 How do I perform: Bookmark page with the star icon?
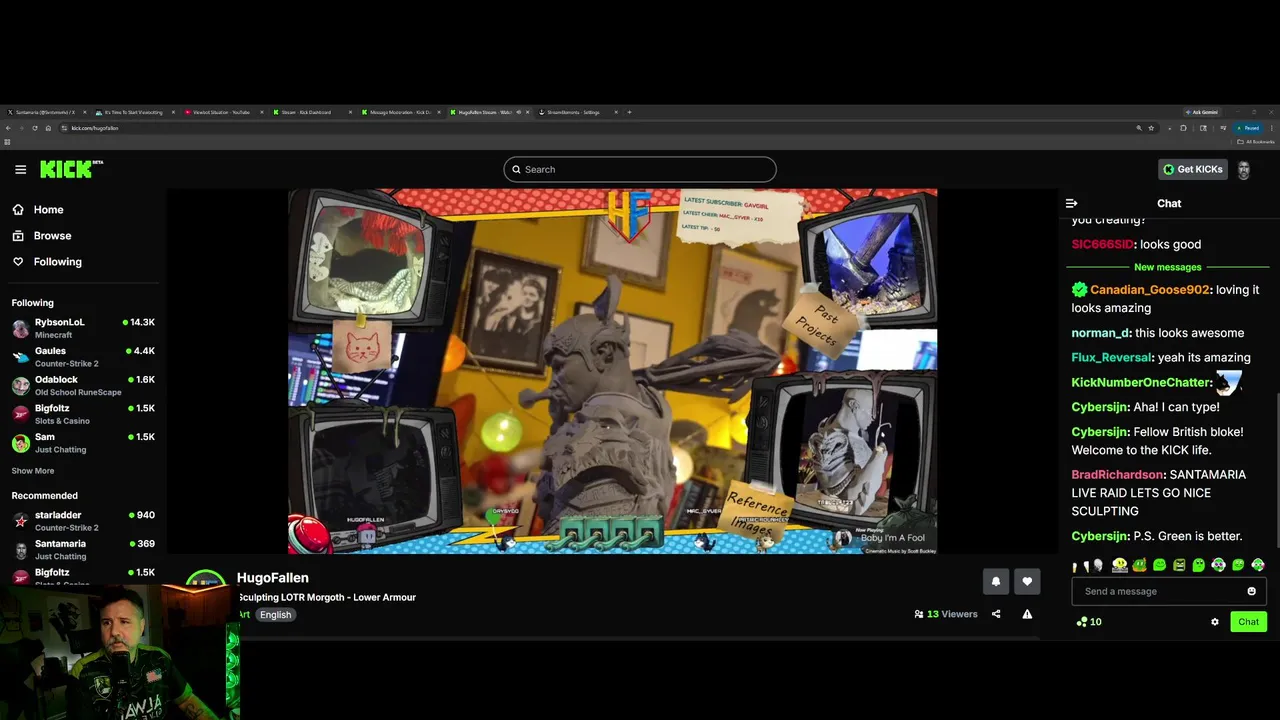[x=1151, y=128]
